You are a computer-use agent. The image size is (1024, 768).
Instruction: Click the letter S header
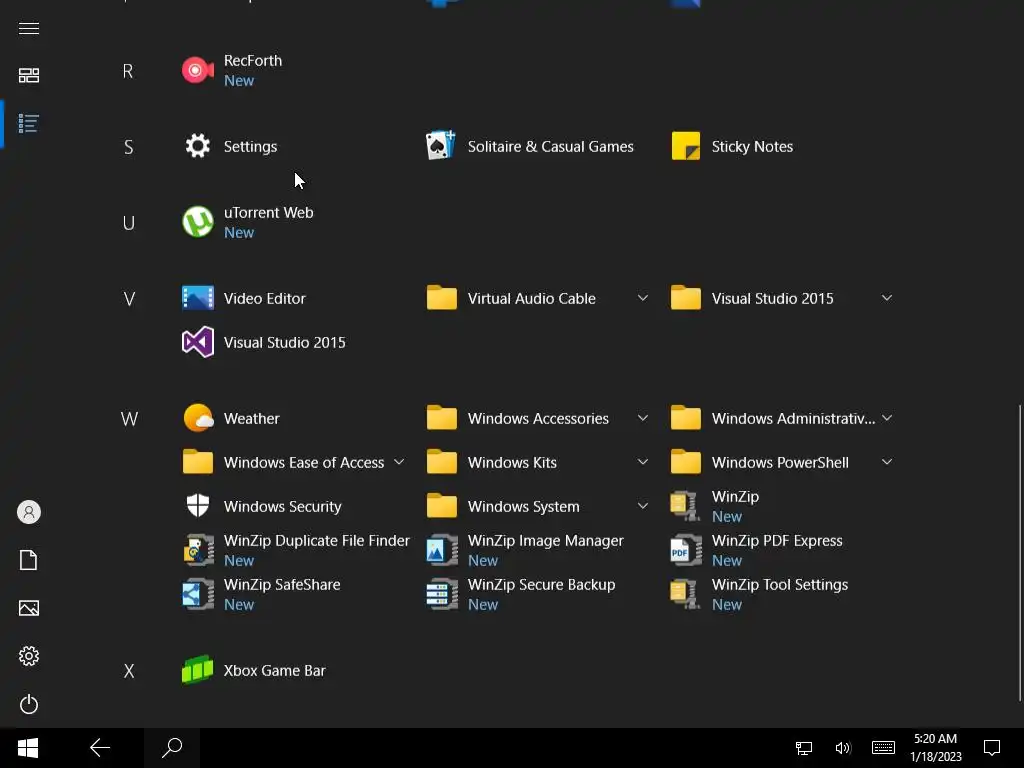coord(129,148)
